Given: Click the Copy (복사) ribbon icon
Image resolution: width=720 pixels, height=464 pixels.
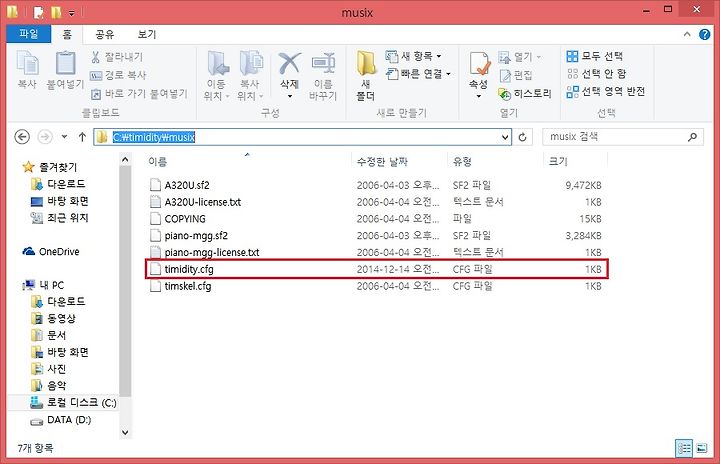Looking at the screenshot, I should click(27, 63).
